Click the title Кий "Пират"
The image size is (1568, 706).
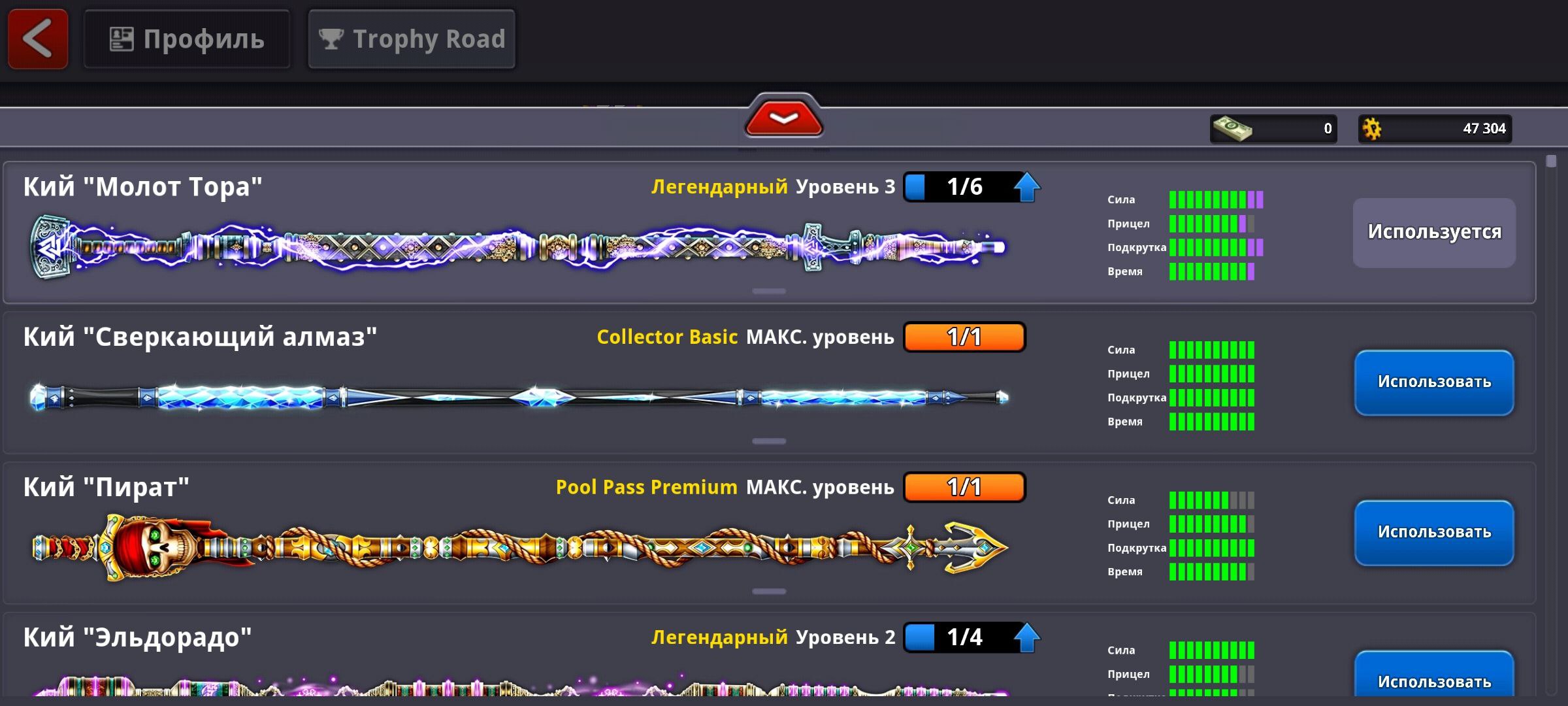coord(106,488)
